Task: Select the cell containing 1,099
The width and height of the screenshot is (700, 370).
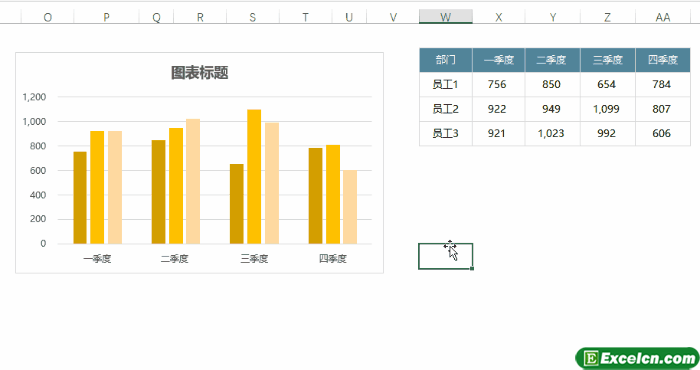Action: (608, 109)
